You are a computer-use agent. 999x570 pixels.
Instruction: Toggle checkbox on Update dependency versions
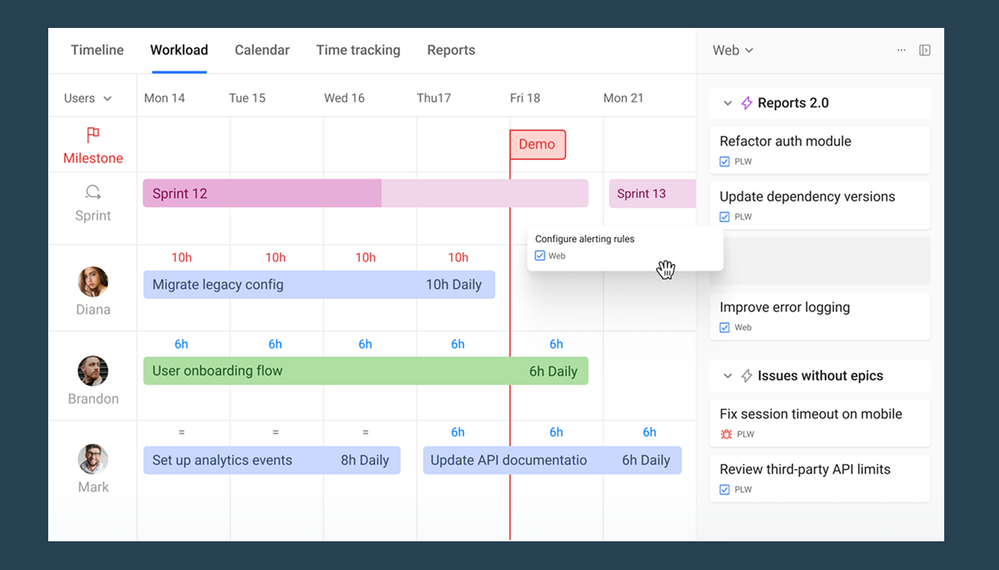coord(724,217)
